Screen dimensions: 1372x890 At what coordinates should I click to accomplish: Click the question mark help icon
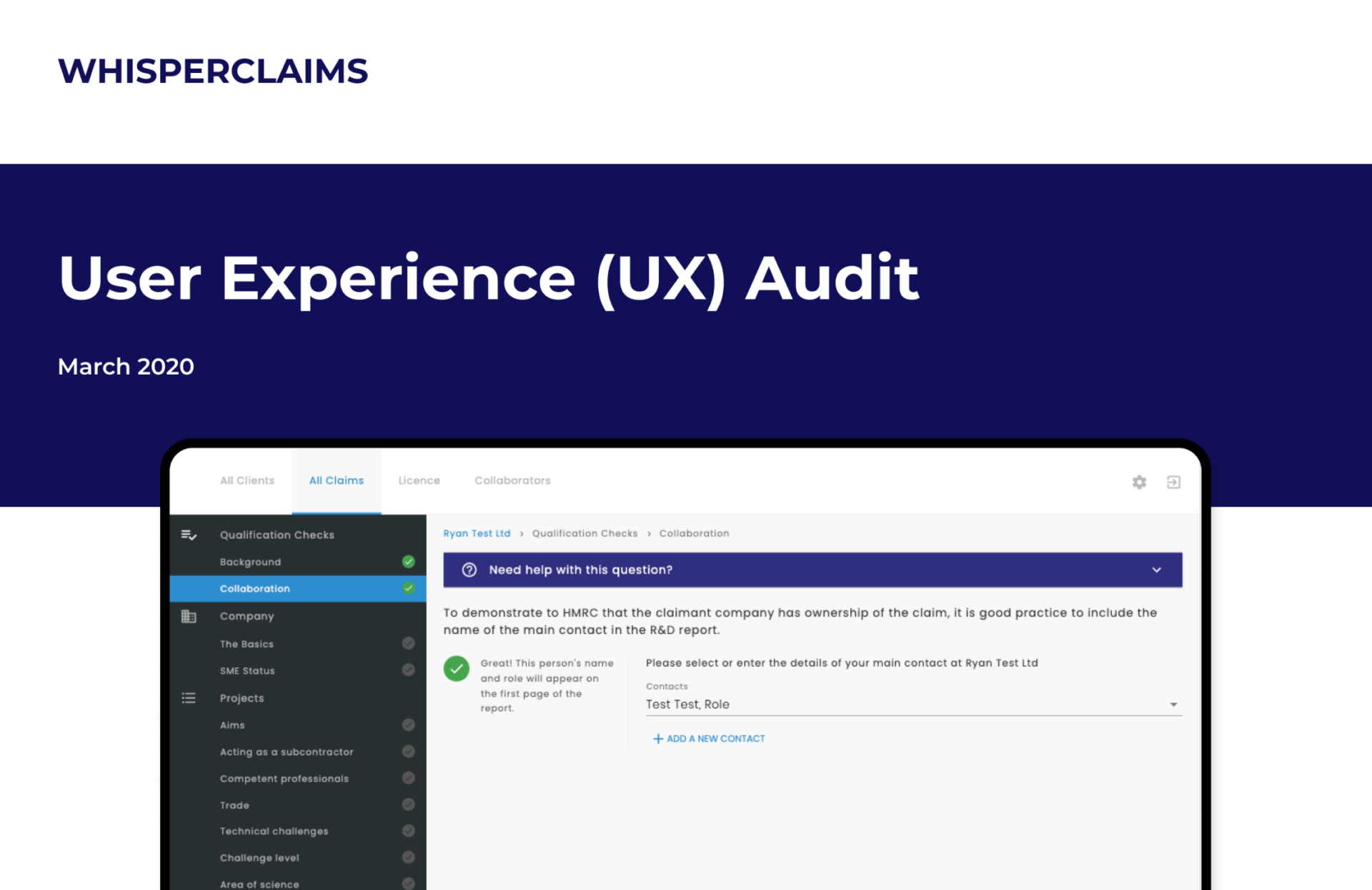pyautogui.click(x=469, y=570)
